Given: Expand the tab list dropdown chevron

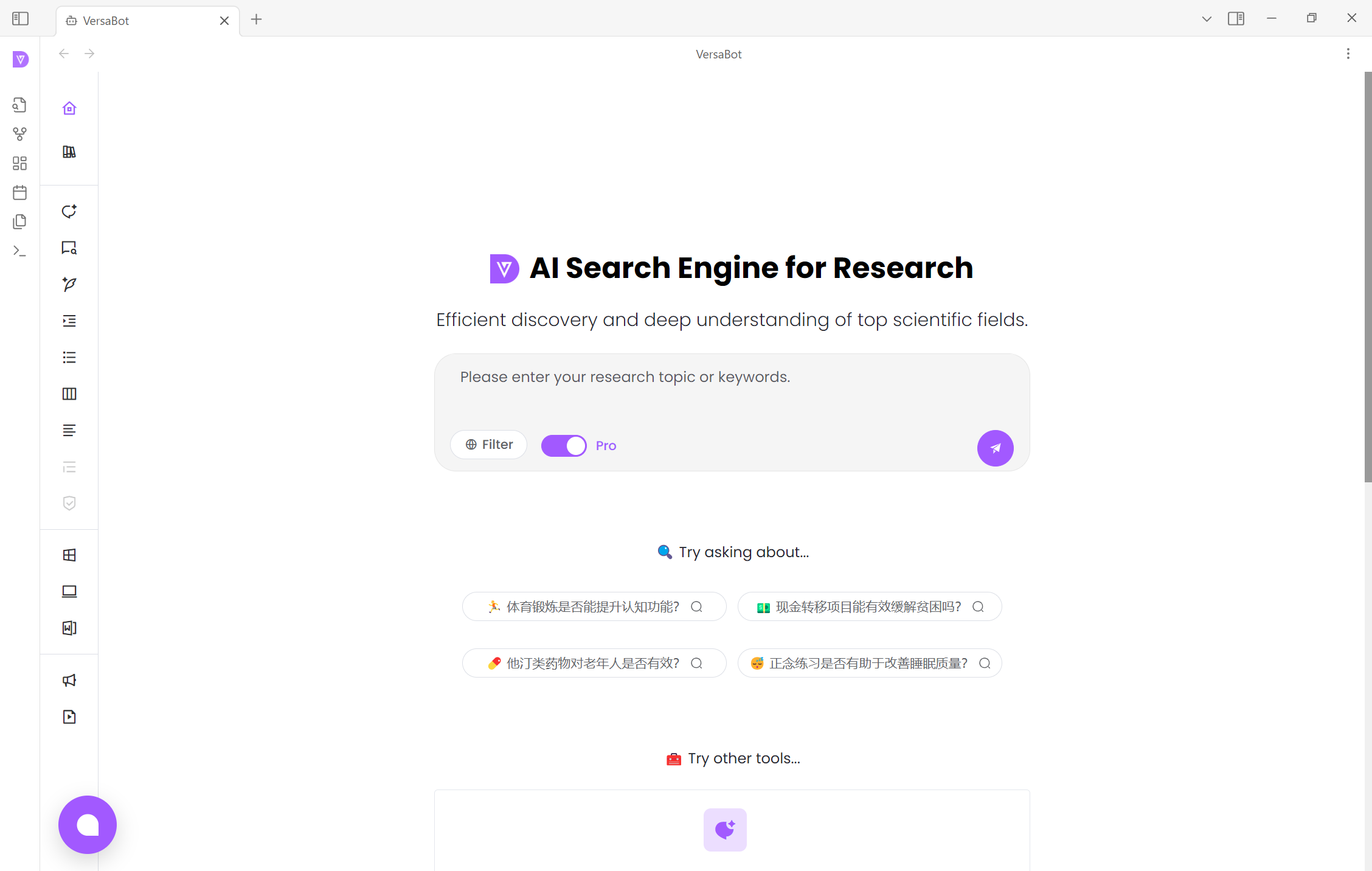Looking at the screenshot, I should (x=1207, y=19).
